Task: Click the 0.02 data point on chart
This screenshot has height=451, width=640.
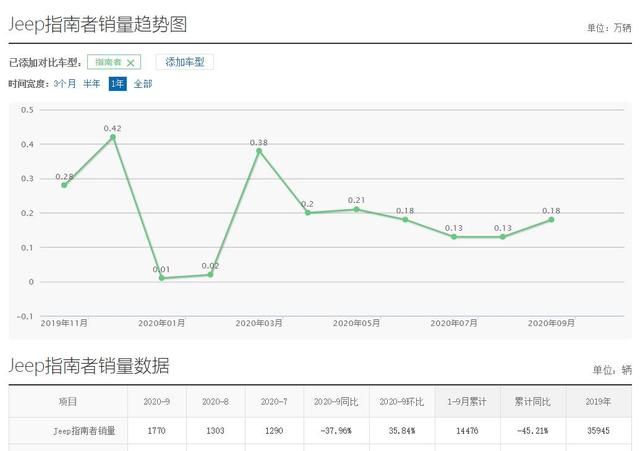Action: (210, 275)
